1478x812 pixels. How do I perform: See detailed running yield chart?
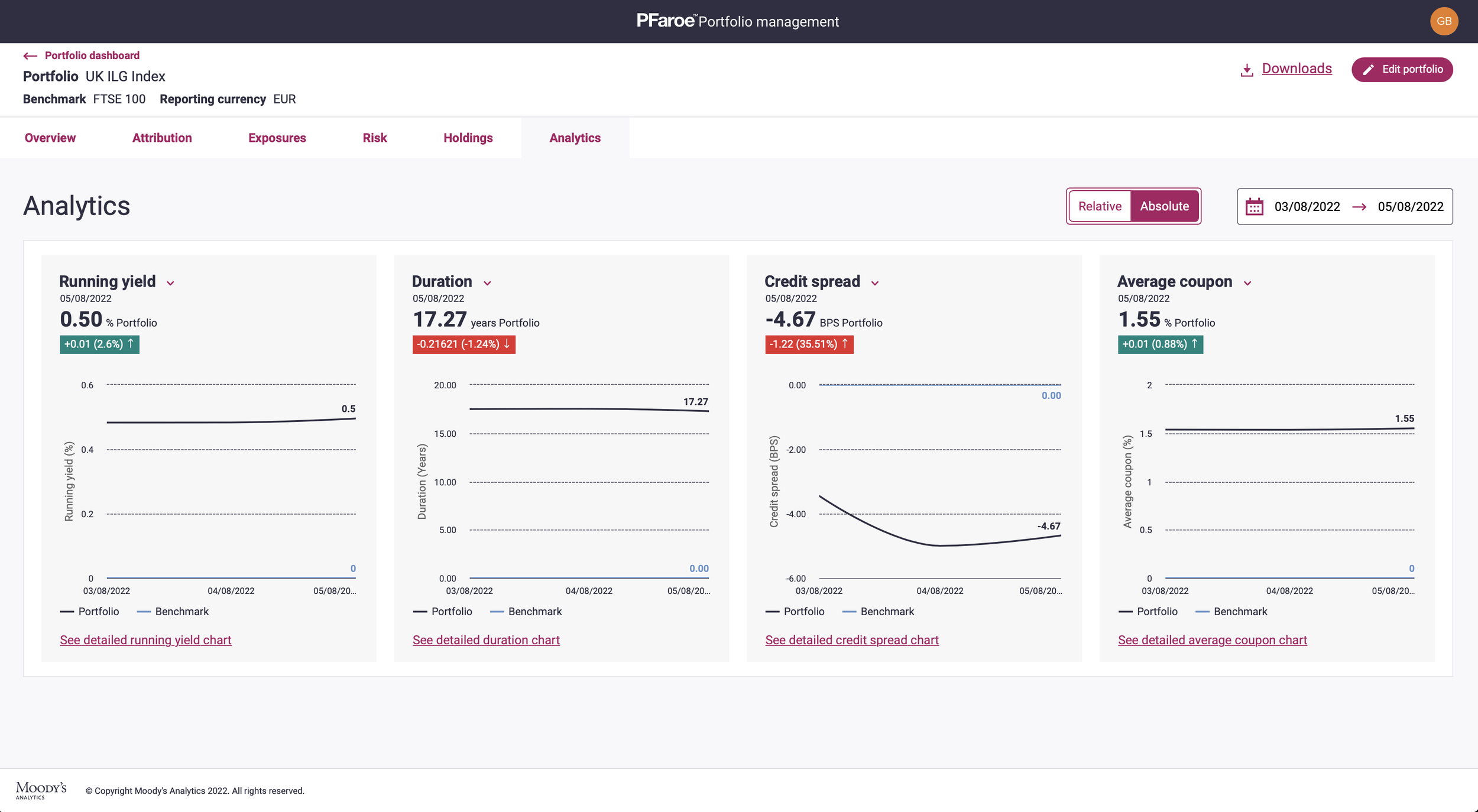(145, 640)
